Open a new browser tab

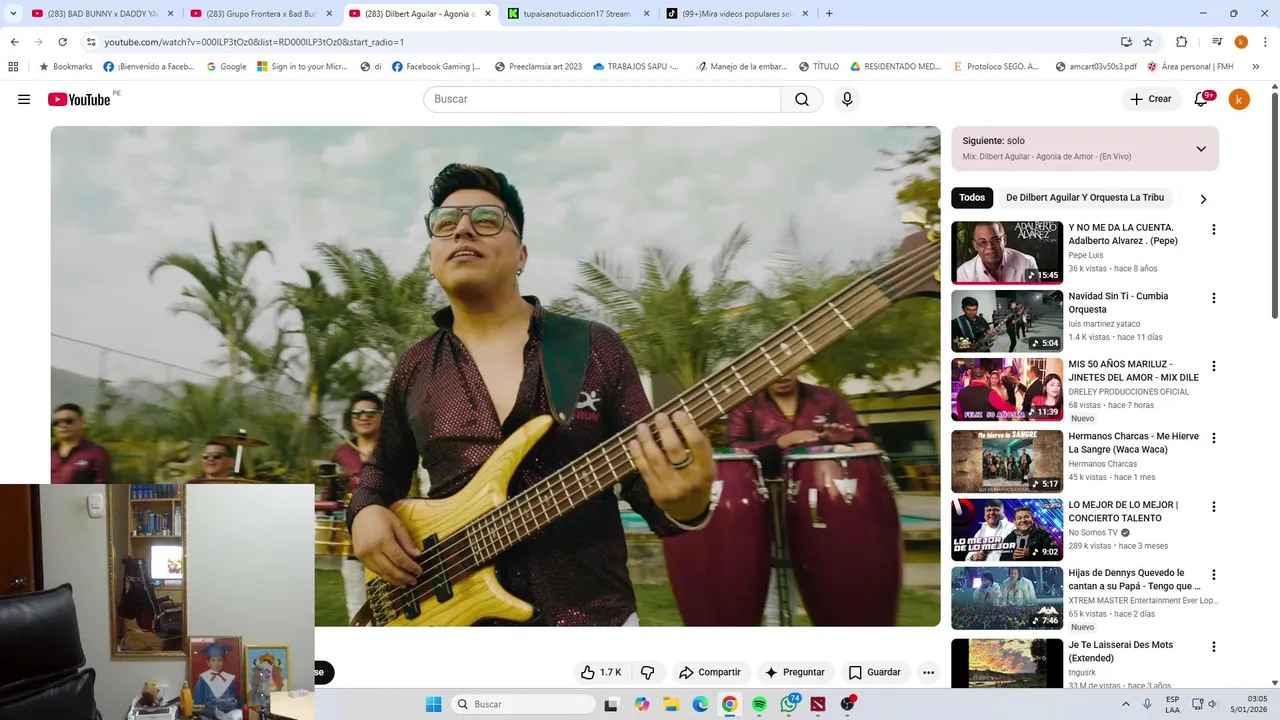(829, 14)
